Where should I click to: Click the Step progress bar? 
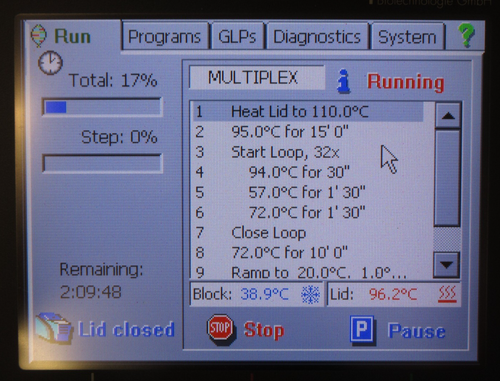point(102,163)
